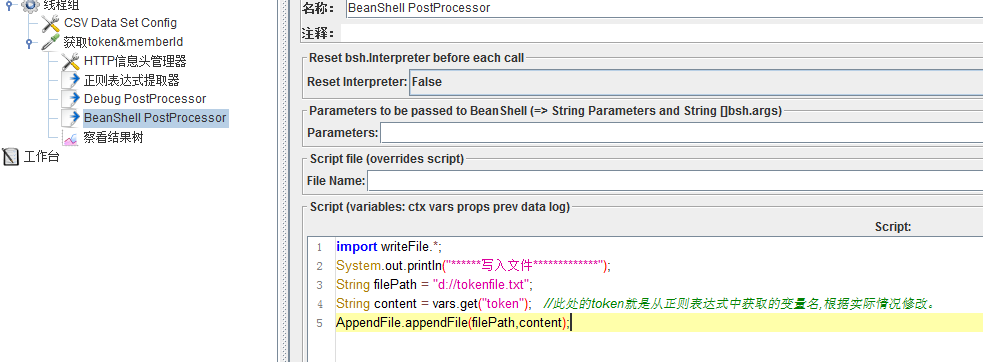Click the sampler pipette icon for 获取token&memberId

pyautogui.click(x=50, y=42)
